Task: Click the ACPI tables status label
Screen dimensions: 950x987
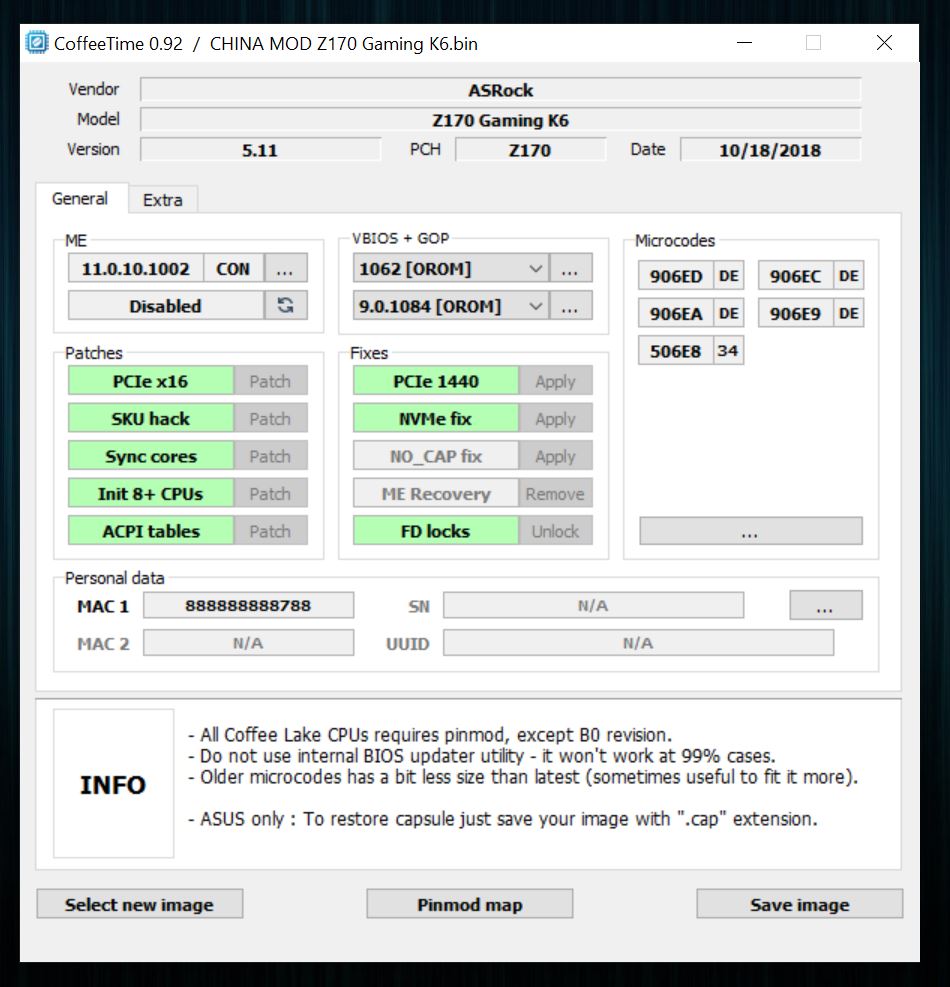Action: click(150, 531)
